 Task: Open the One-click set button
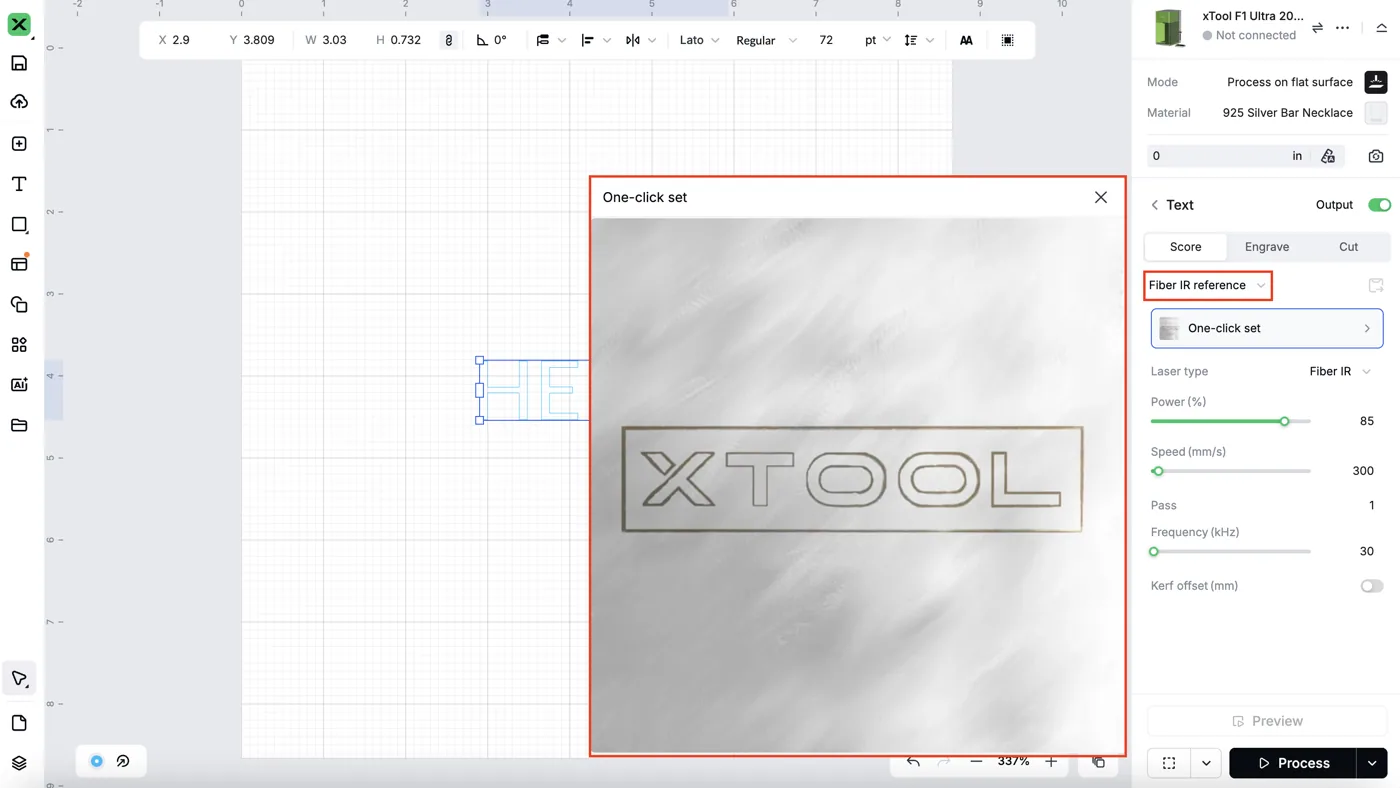pos(1267,328)
